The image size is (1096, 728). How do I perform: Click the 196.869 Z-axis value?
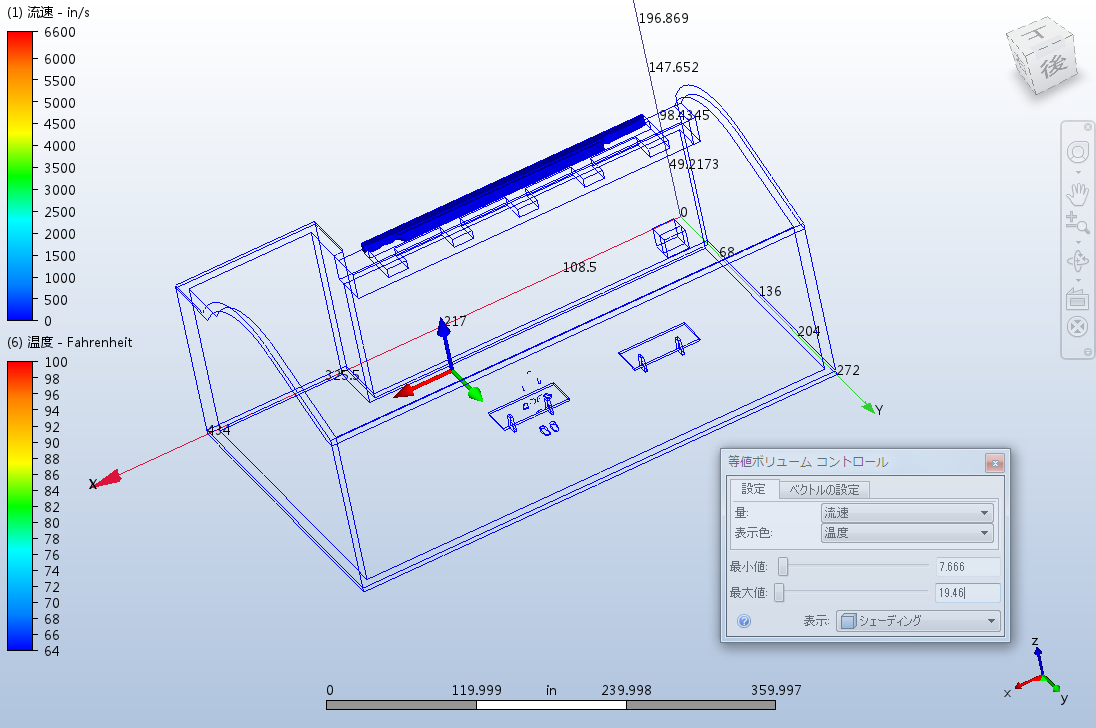tap(663, 18)
